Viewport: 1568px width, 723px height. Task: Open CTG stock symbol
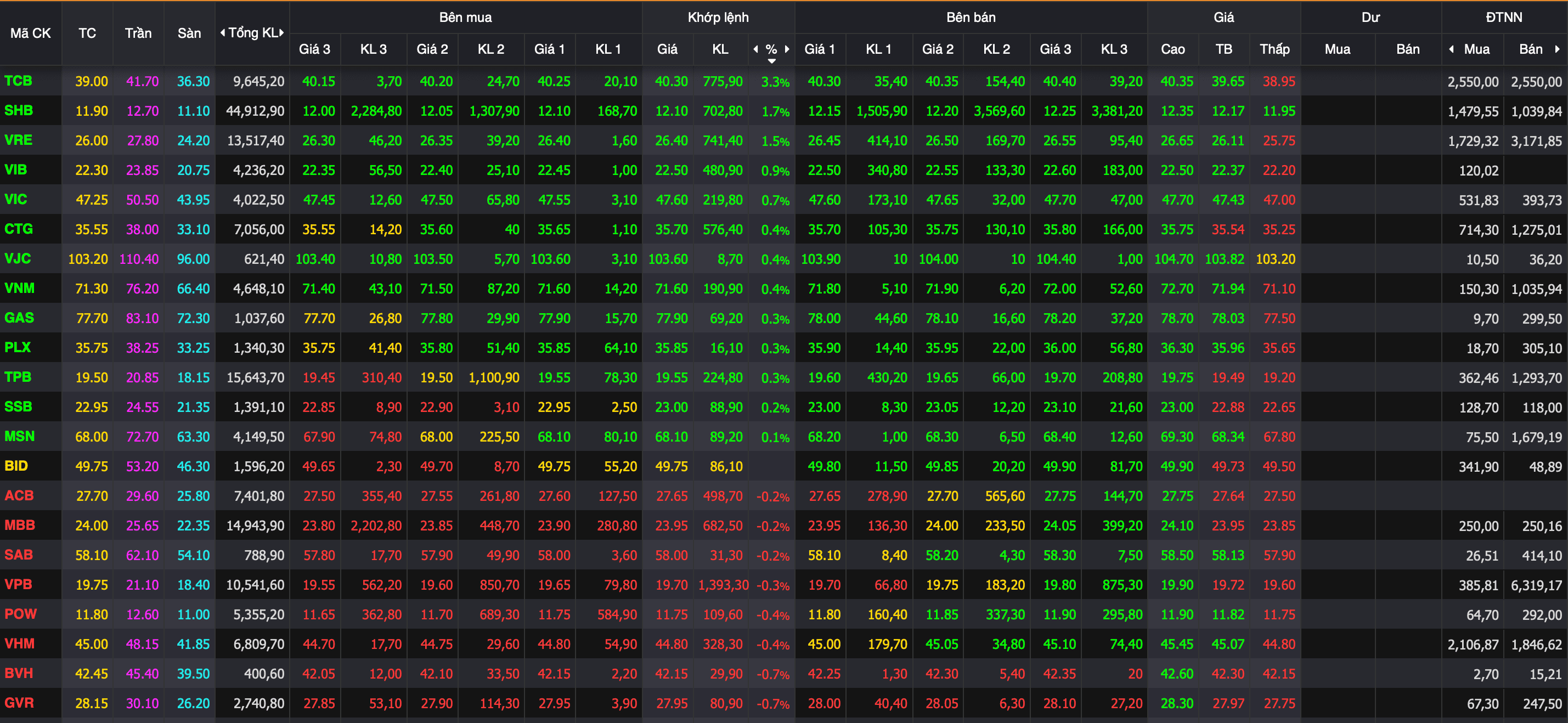coord(19,229)
